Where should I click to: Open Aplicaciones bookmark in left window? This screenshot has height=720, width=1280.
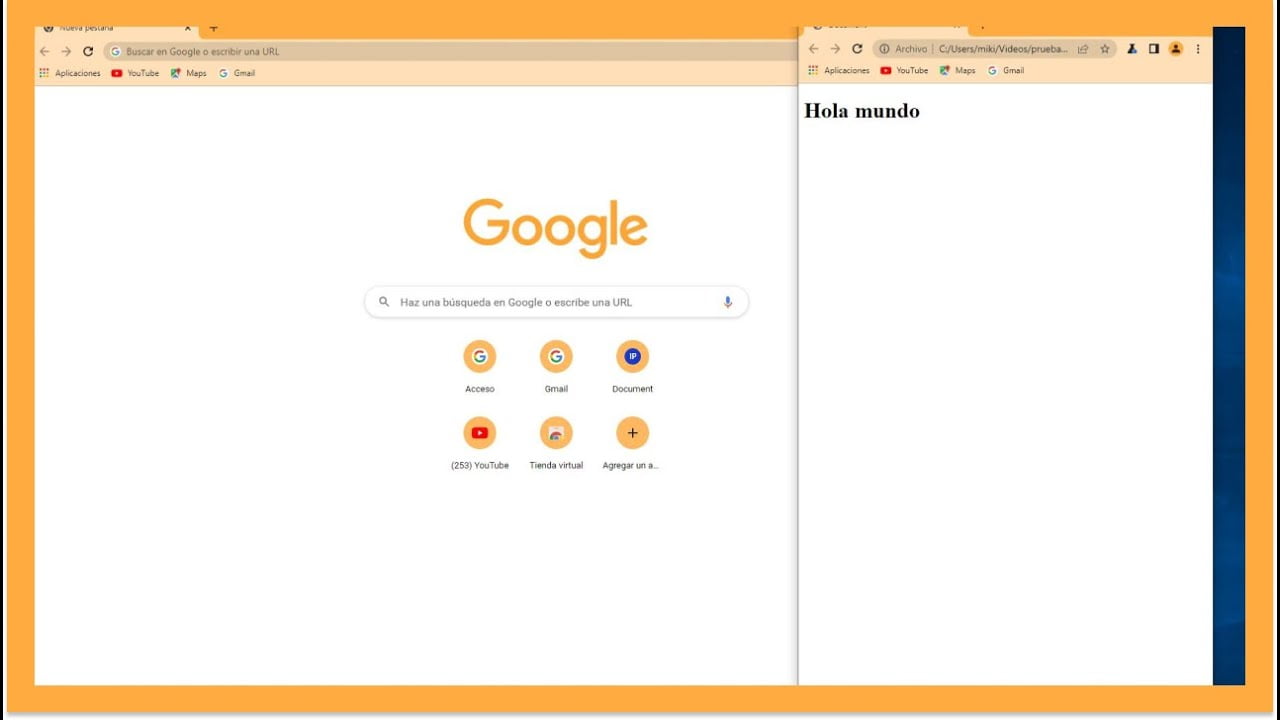pyautogui.click(x=70, y=73)
